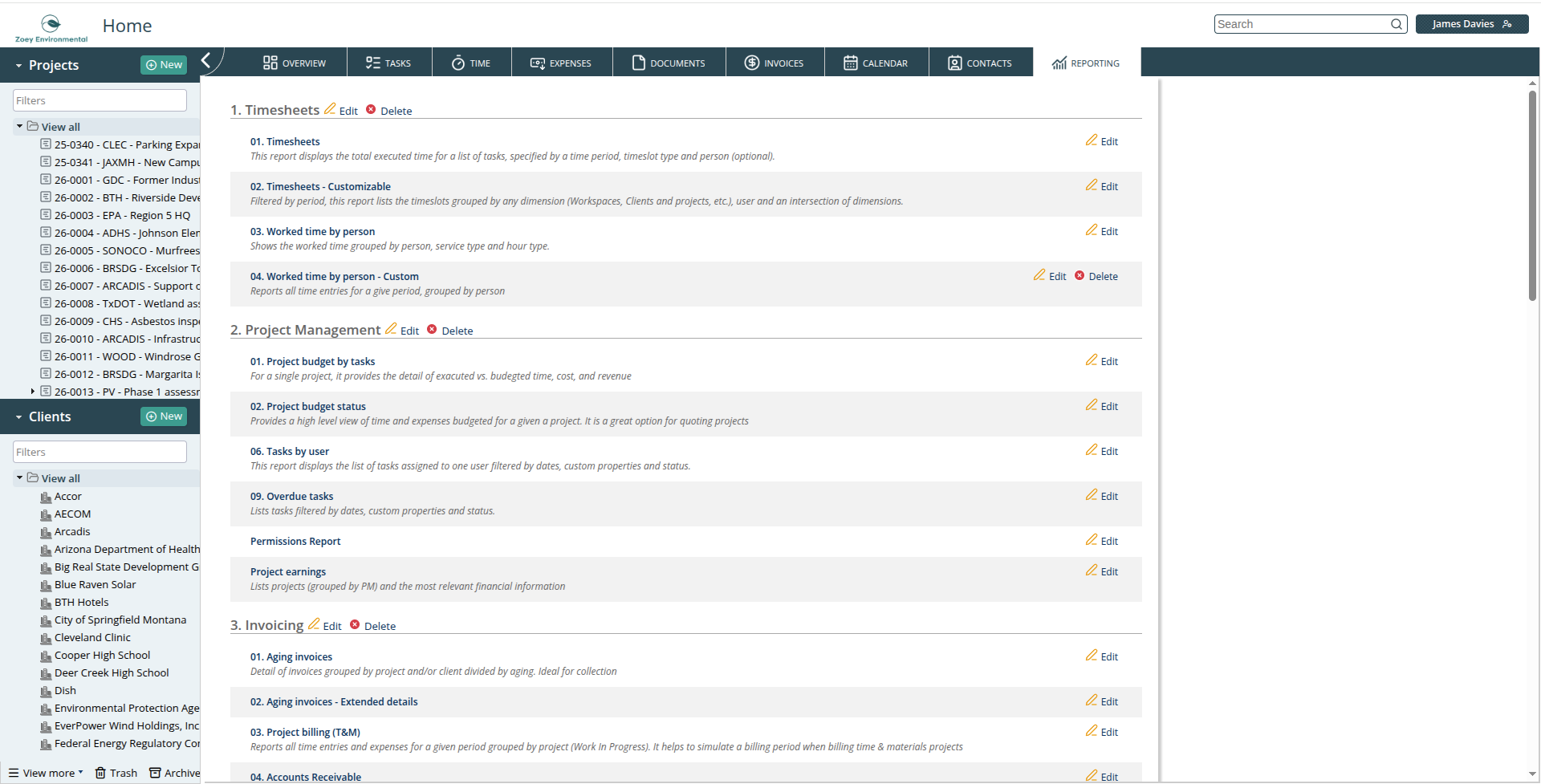Focus the Clients Filters field
Viewport: 1541px width, 784px height.
pos(100,452)
